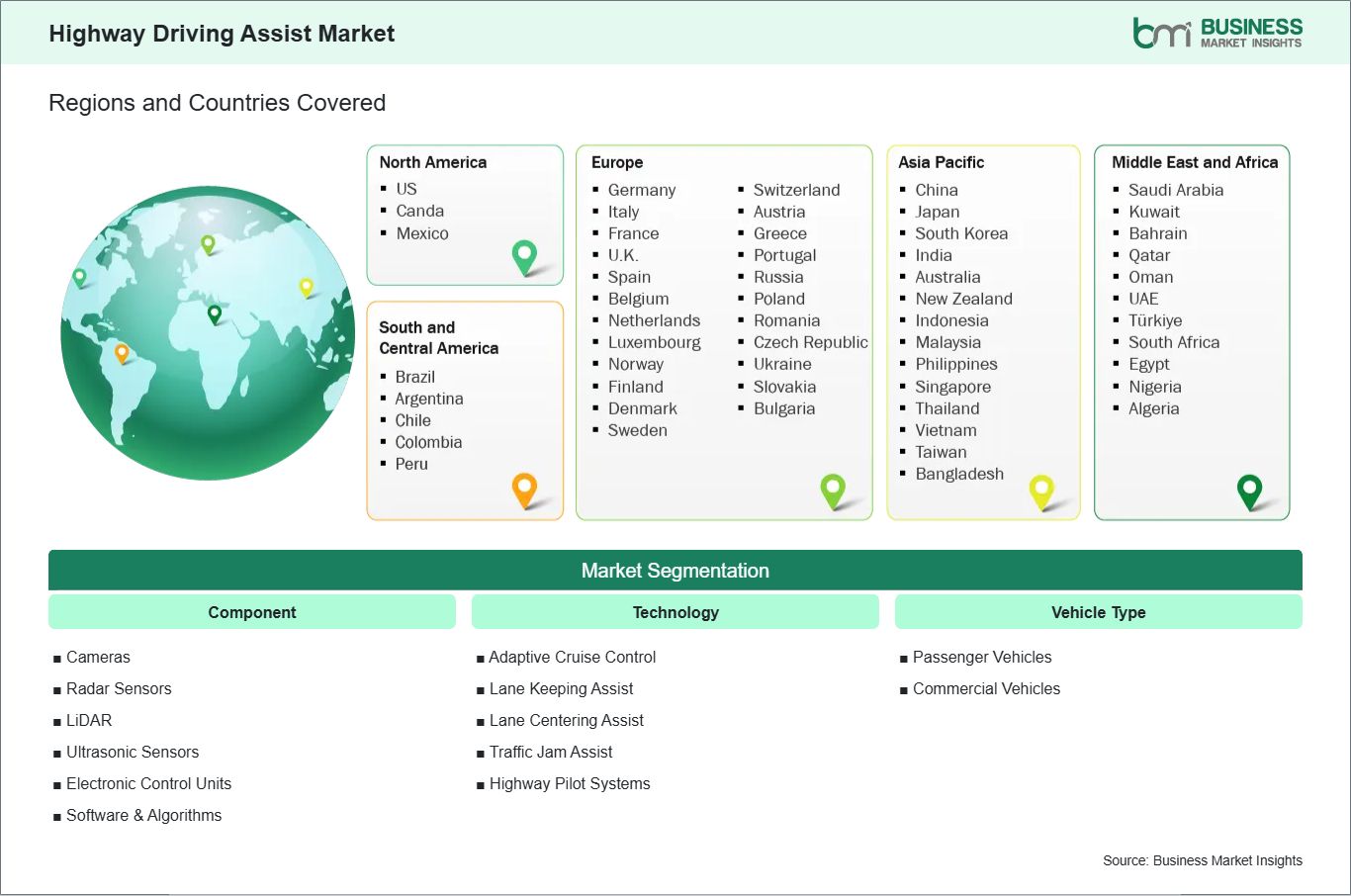Click the 'North America' heading

pos(433,162)
